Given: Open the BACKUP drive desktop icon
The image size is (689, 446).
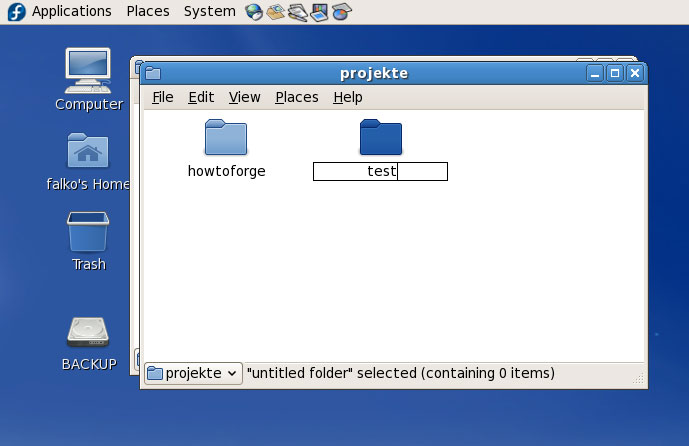Looking at the screenshot, I should pos(88,332).
